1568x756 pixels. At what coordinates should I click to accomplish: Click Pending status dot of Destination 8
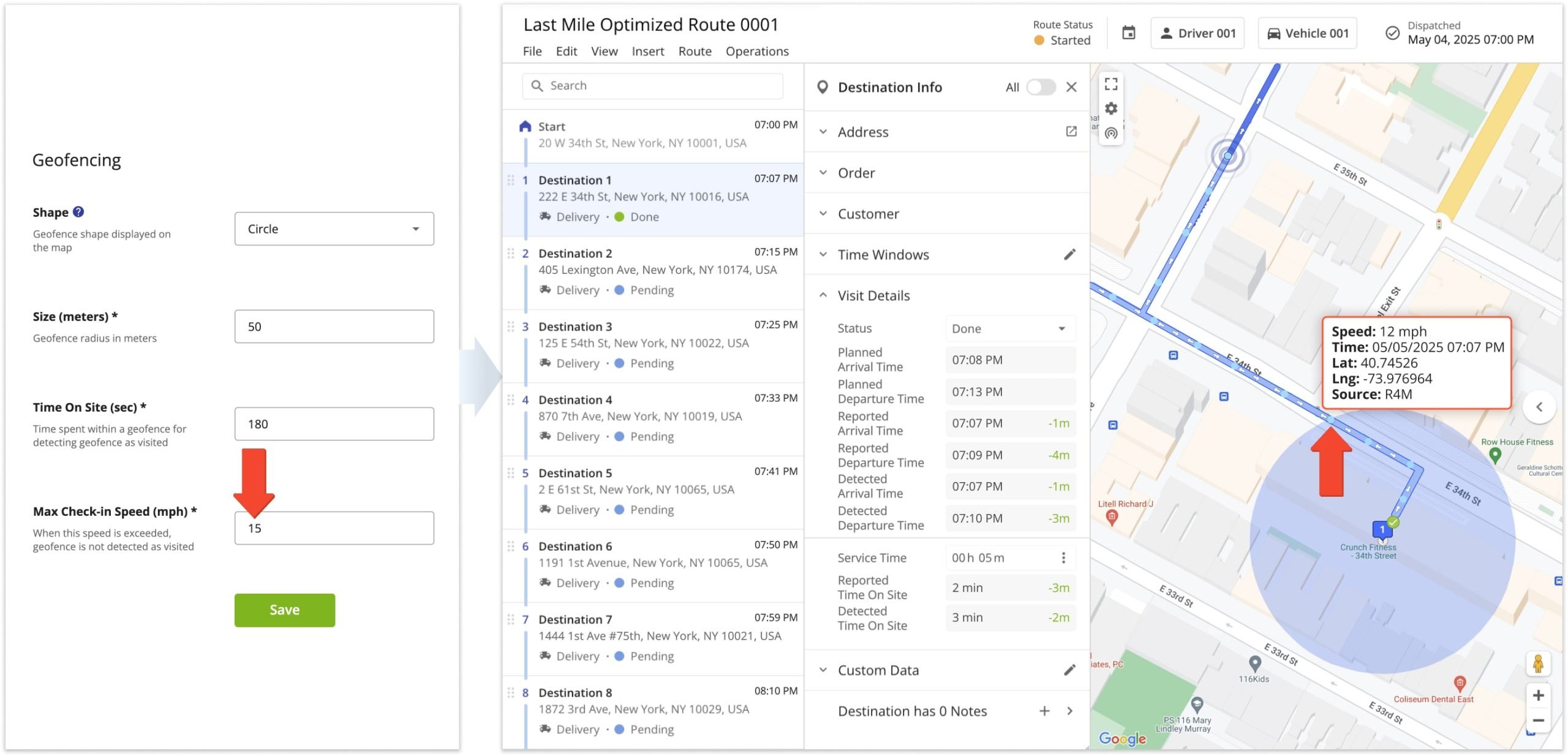619,729
